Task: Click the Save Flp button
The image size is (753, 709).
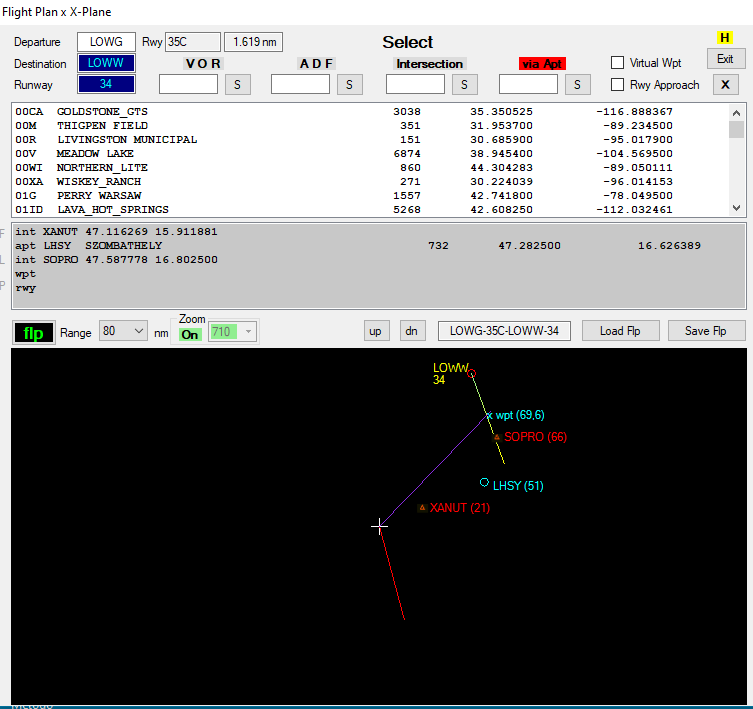Action: (x=705, y=331)
